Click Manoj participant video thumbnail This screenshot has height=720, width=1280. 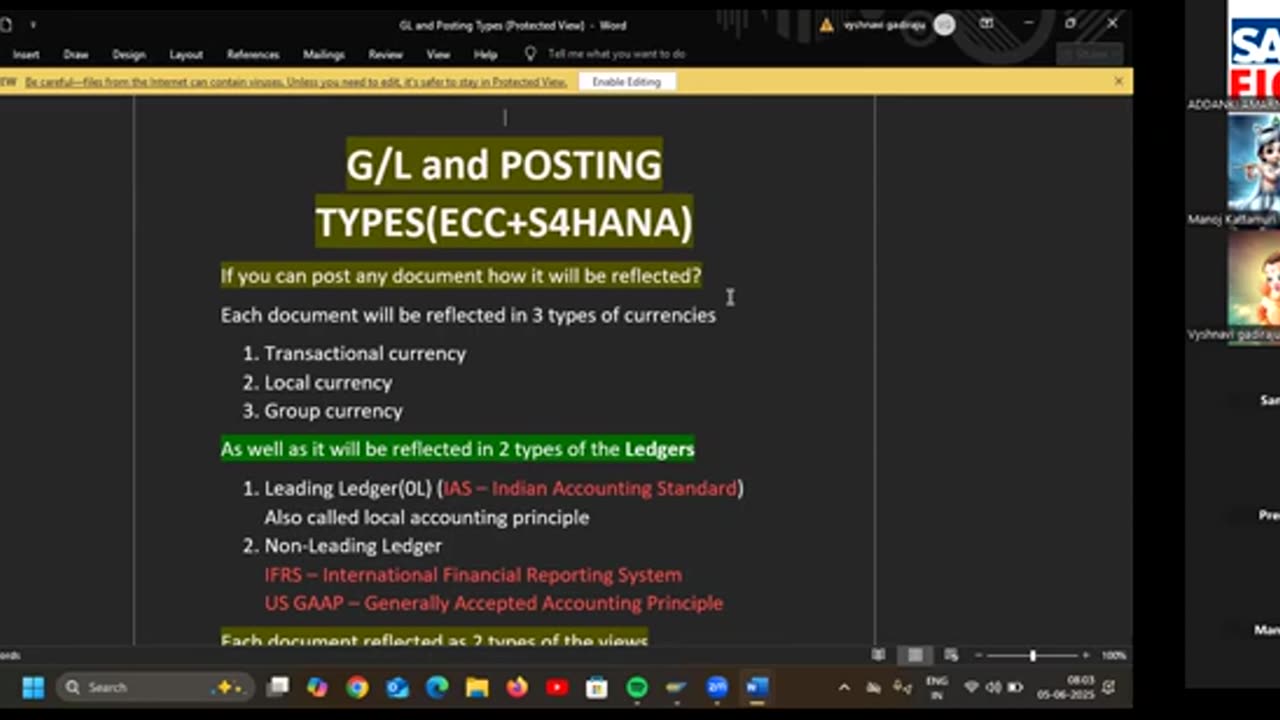1254,162
